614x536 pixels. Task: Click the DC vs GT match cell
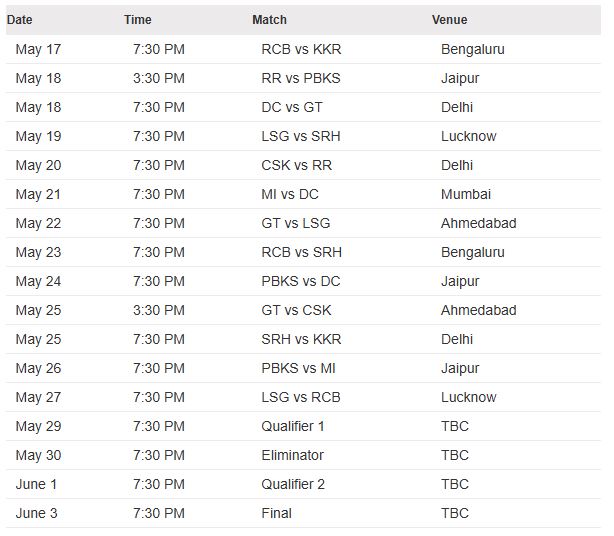coord(292,107)
